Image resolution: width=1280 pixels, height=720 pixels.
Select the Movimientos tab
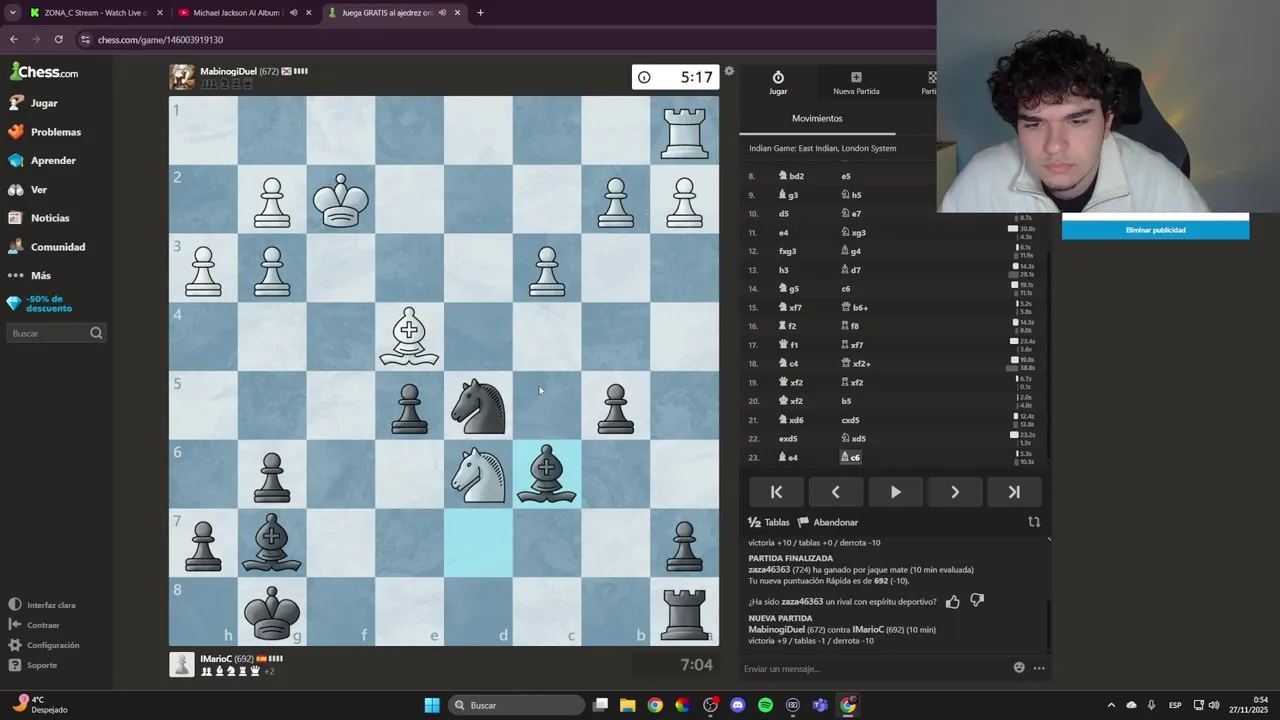pos(817,118)
